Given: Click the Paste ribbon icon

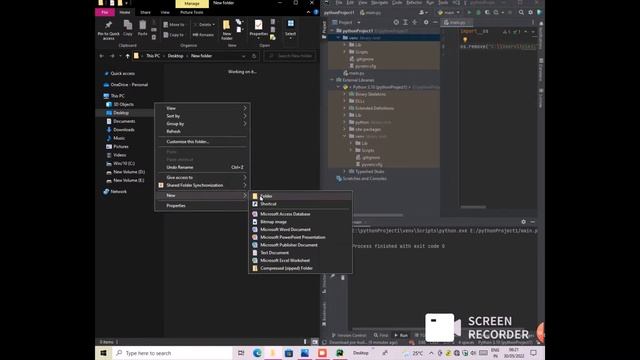Looking at the screenshot, I should (142, 28).
